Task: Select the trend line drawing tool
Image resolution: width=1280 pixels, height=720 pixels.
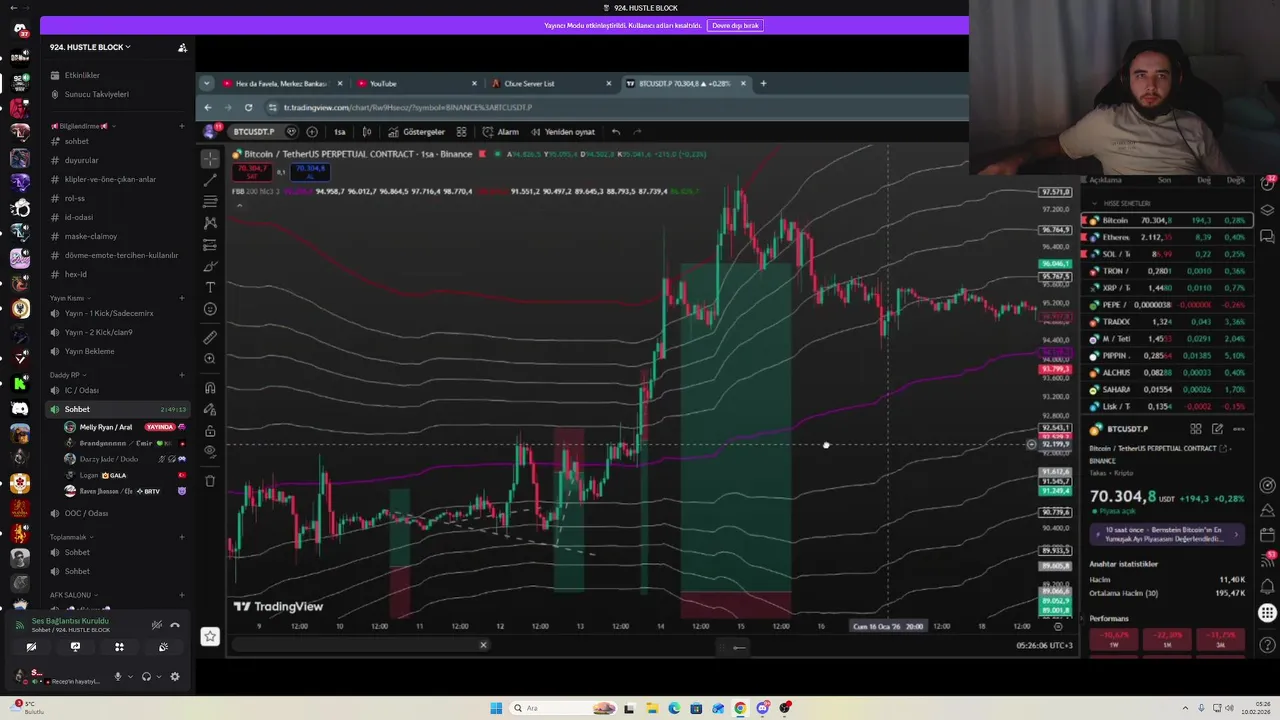Action: tap(210, 180)
